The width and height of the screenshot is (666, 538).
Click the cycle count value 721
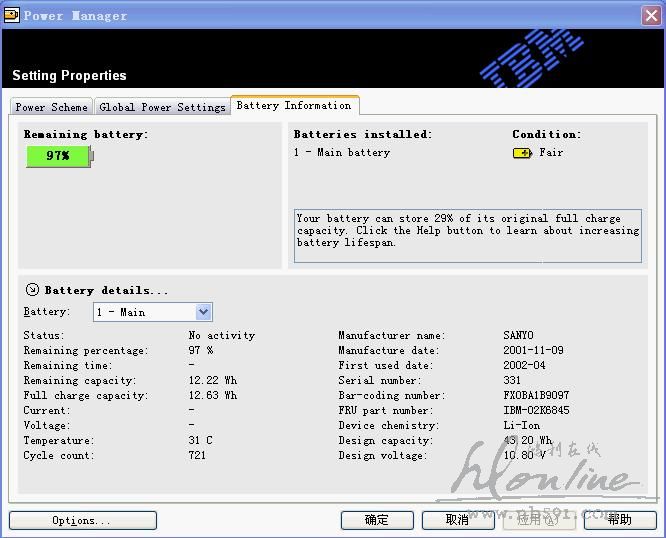point(197,456)
